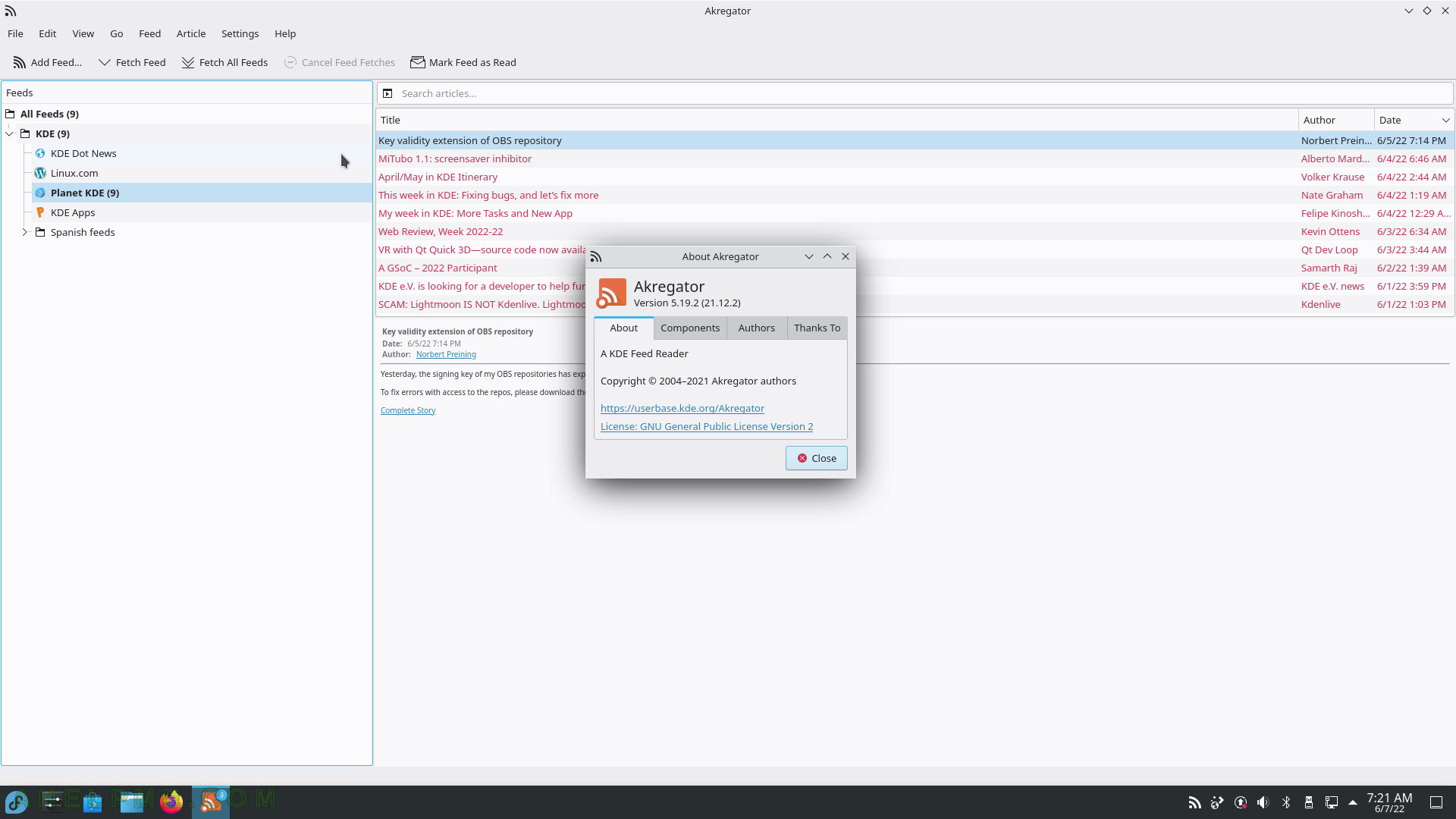The image size is (1456, 819).
Task: Shade the About Akregator dialog up arrow
Action: [x=827, y=256]
